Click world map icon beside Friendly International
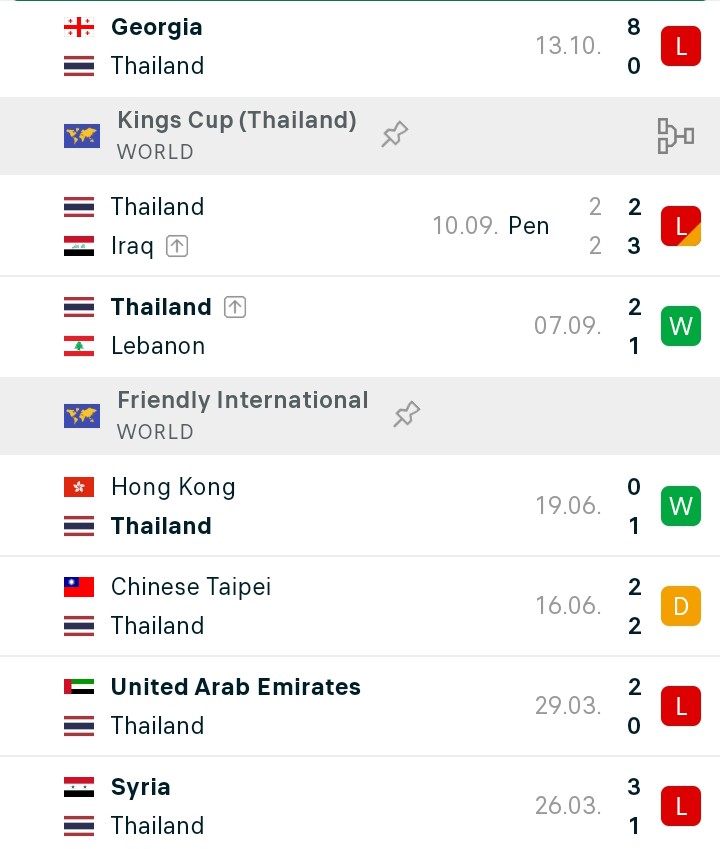 82,416
